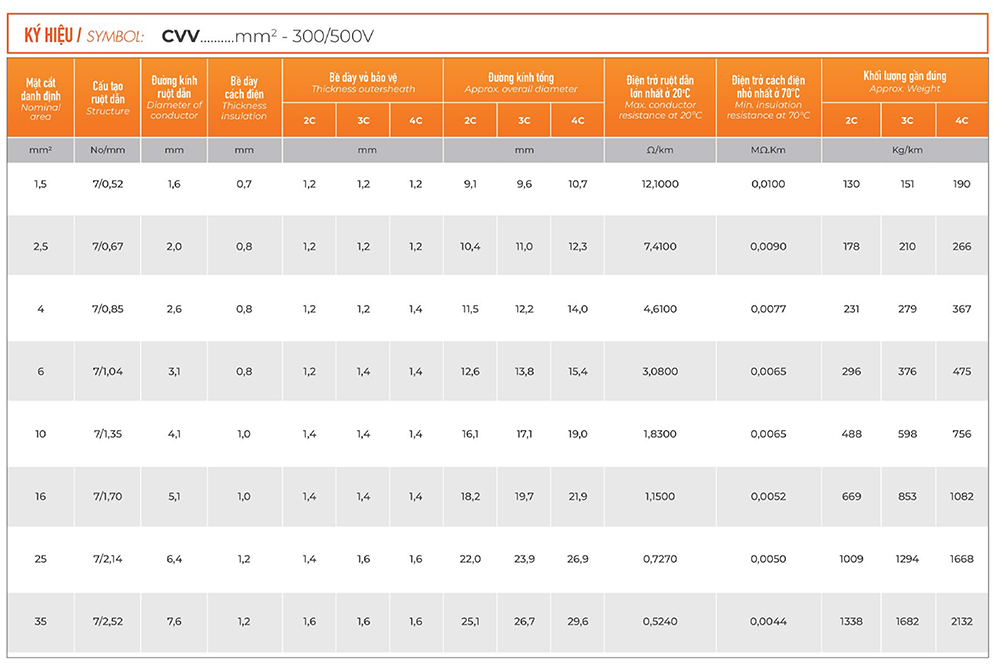Click the 12,1000 conductor resistance value
The image size is (1000, 670).
660,184
